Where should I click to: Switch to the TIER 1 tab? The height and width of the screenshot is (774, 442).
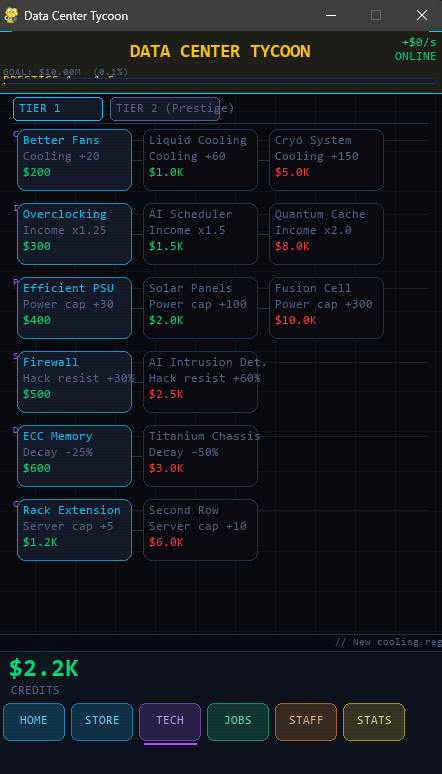[58, 109]
